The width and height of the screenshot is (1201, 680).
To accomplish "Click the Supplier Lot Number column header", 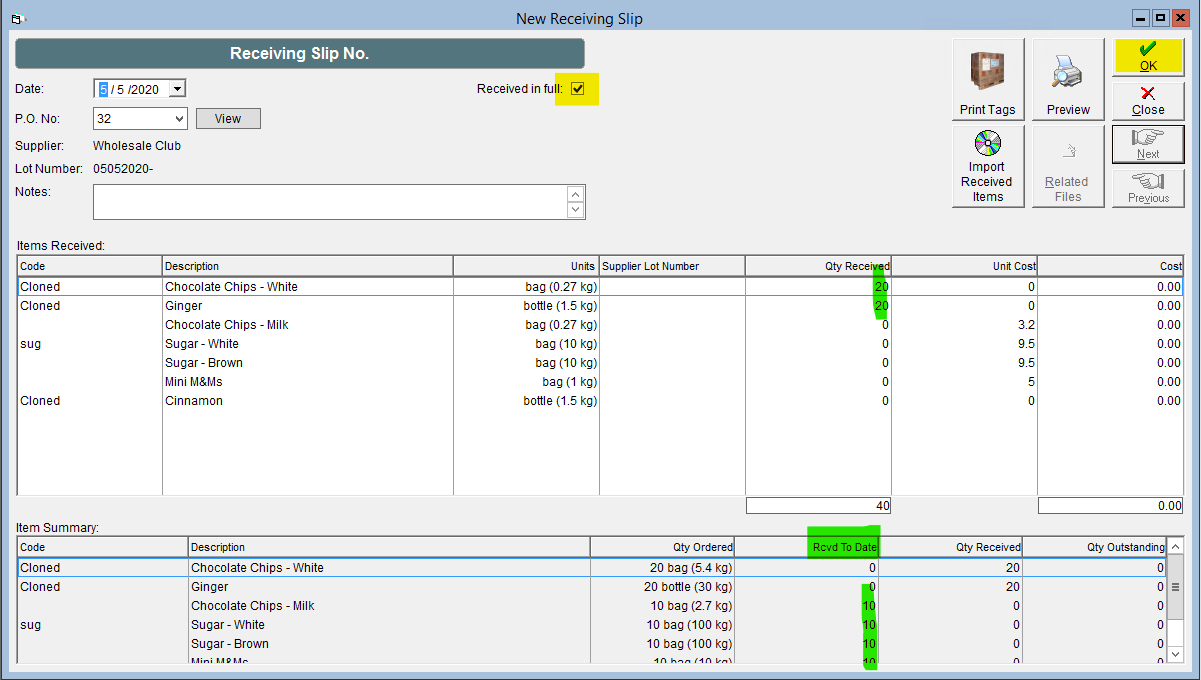I will click(x=672, y=266).
